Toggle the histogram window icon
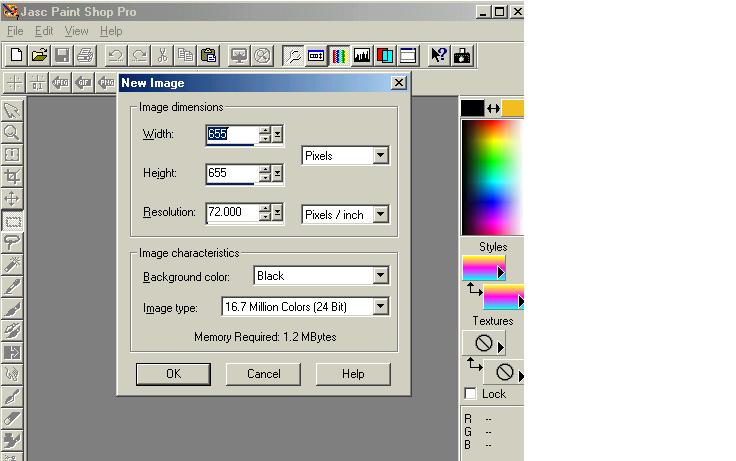This screenshot has height=461, width=736. click(x=361, y=56)
